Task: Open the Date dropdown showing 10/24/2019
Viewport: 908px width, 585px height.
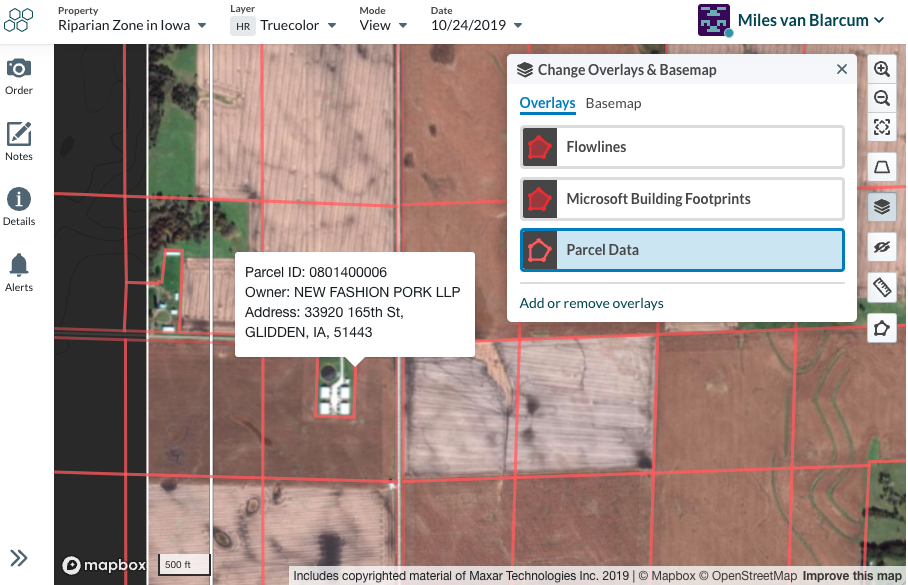Action: point(476,25)
